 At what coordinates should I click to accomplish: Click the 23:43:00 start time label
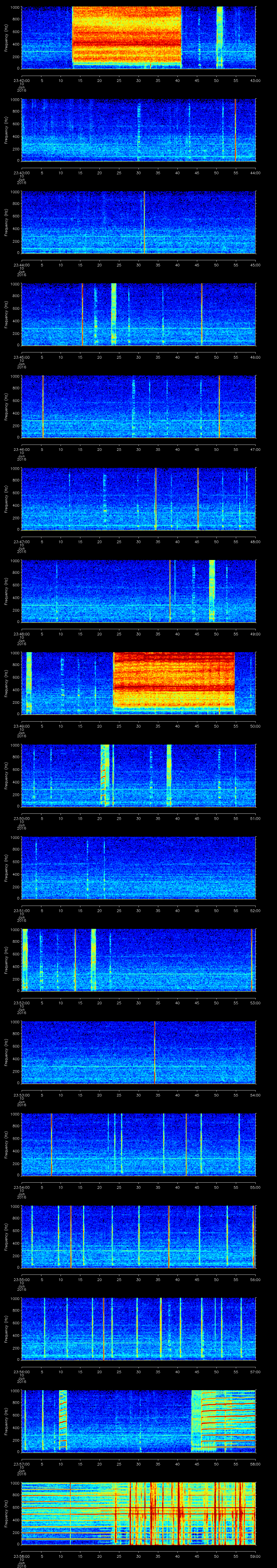click(x=22, y=173)
